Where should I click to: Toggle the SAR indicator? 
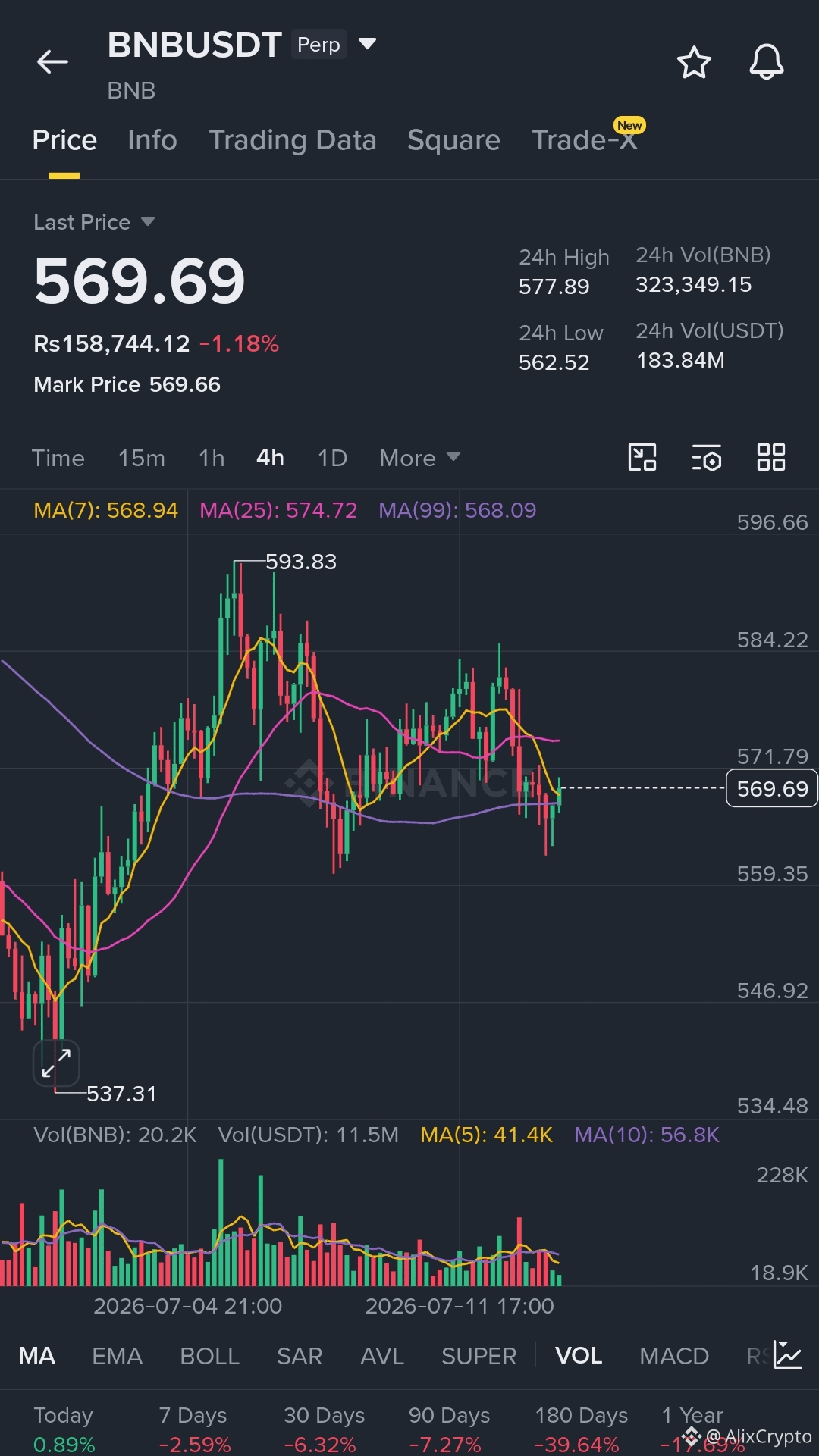click(300, 1355)
